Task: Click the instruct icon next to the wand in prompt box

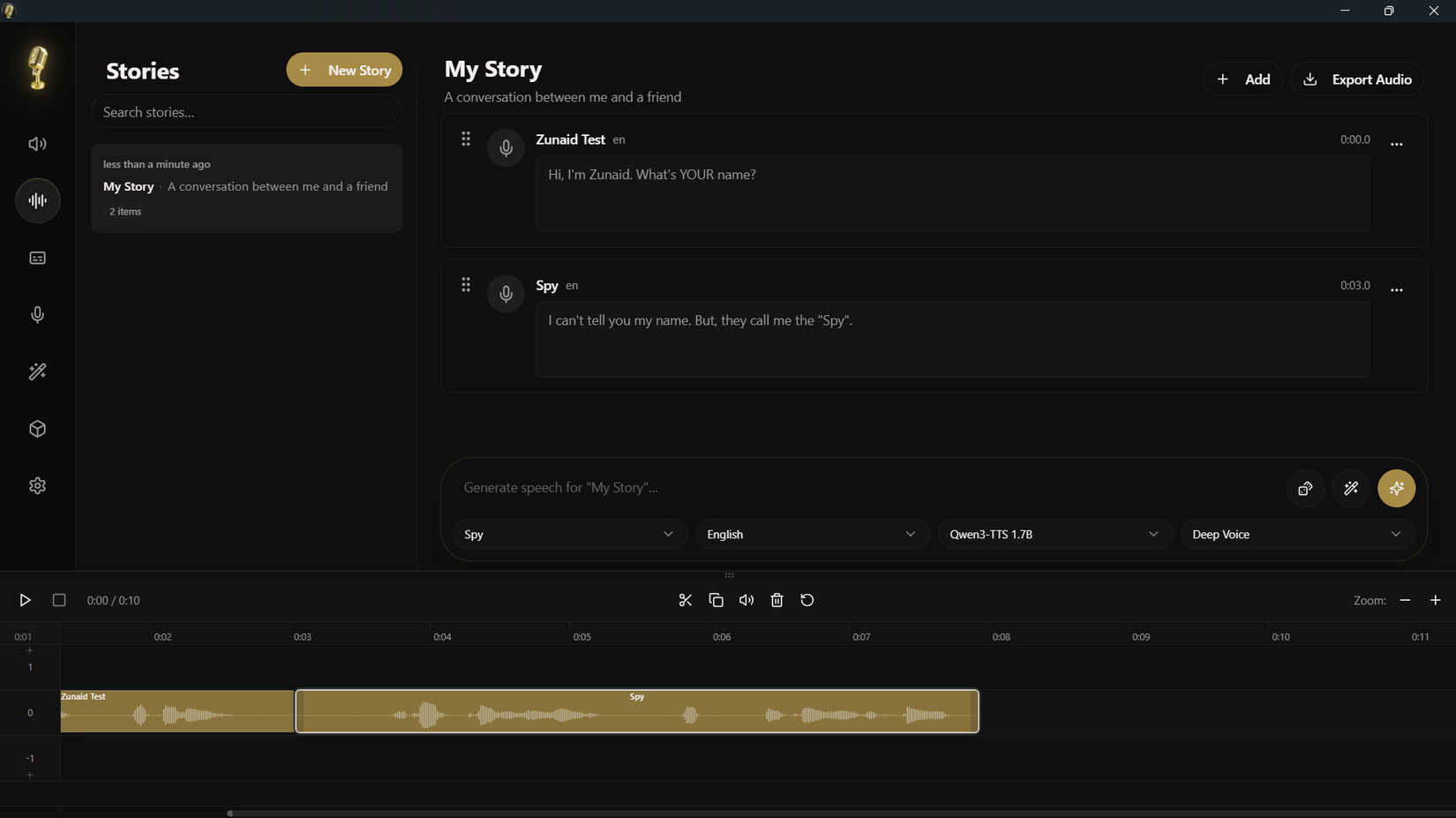Action: click(1305, 488)
